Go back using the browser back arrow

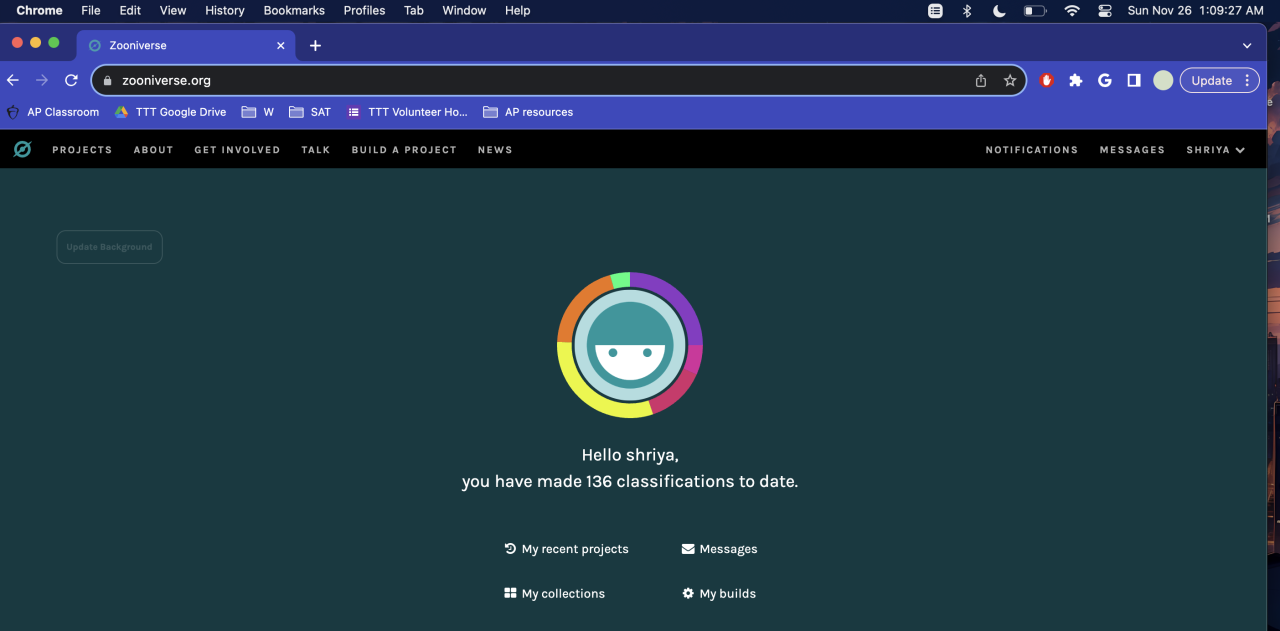pyautogui.click(x=13, y=80)
